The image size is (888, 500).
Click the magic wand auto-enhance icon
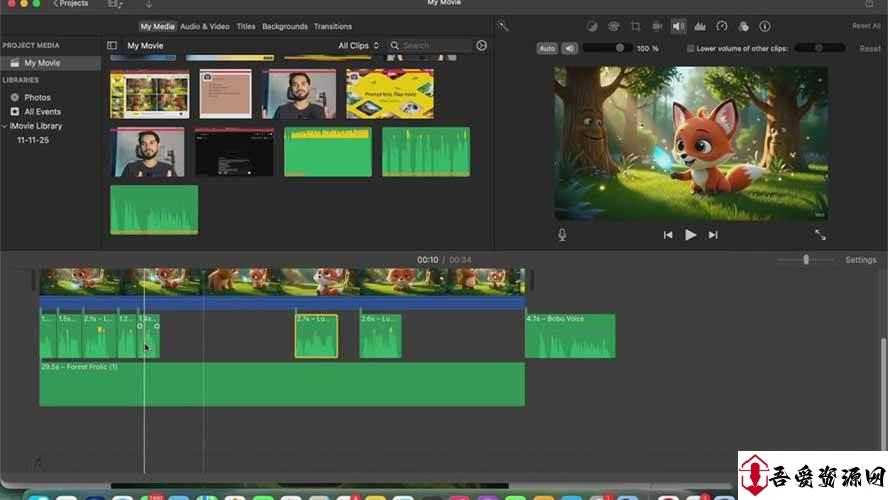click(x=502, y=26)
